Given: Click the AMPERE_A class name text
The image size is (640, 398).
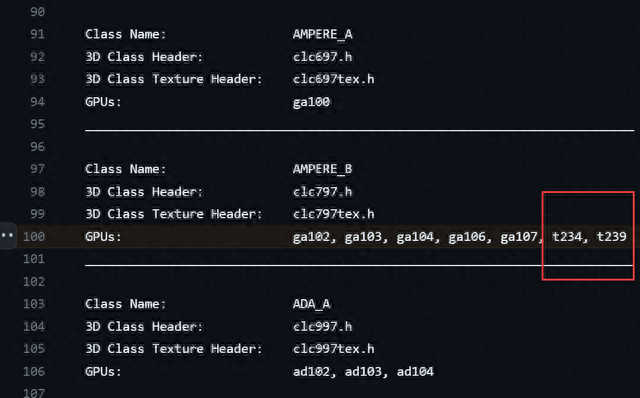Looking at the screenshot, I should coord(322,34).
